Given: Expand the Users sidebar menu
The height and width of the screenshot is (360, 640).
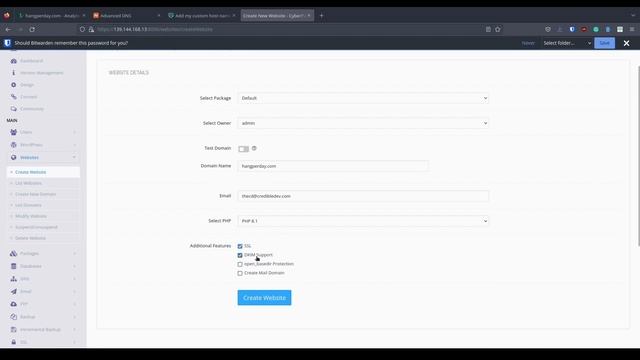Looking at the screenshot, I should [x=74, y=132].
